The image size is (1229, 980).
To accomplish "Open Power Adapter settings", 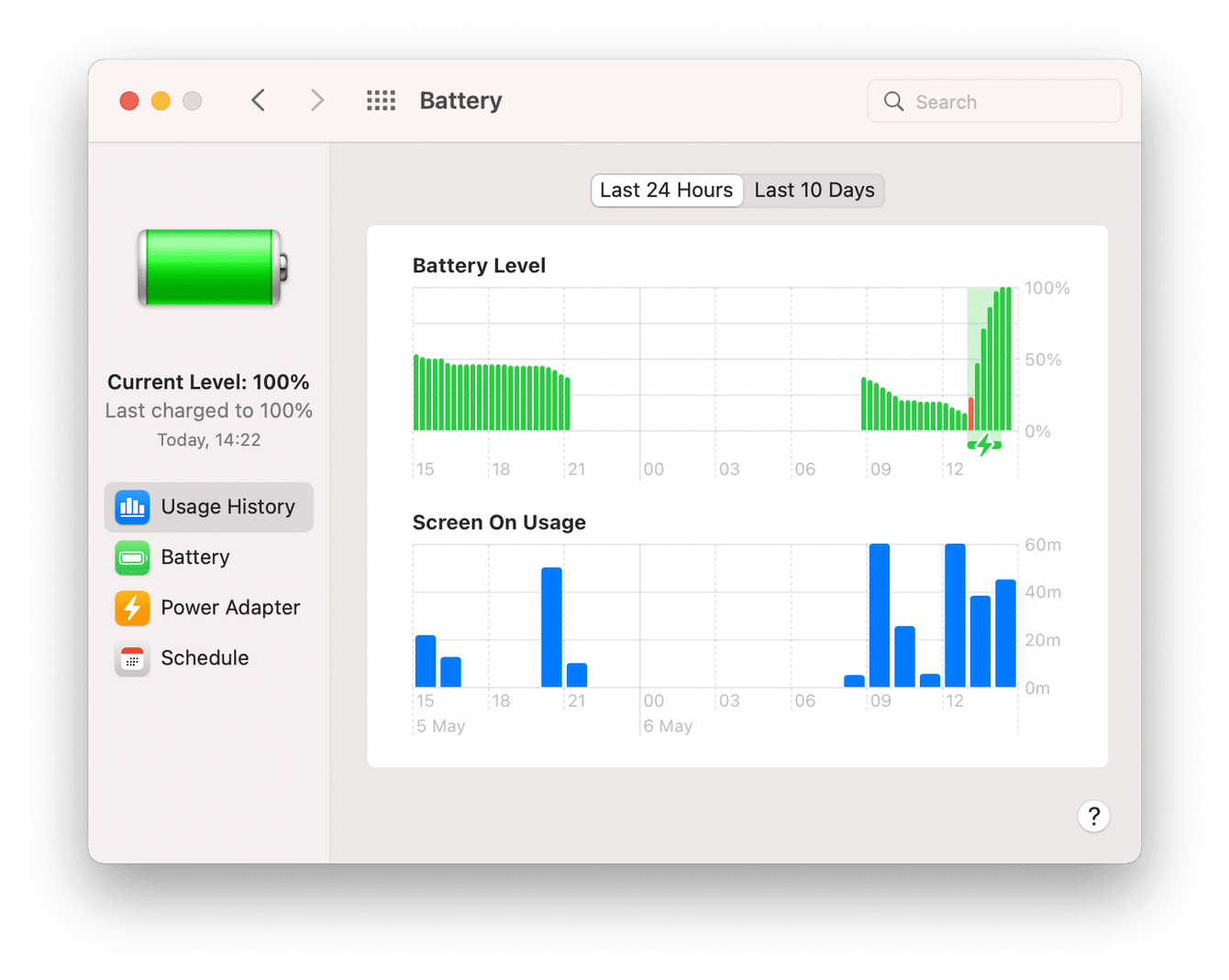I will tap(229, 608).
